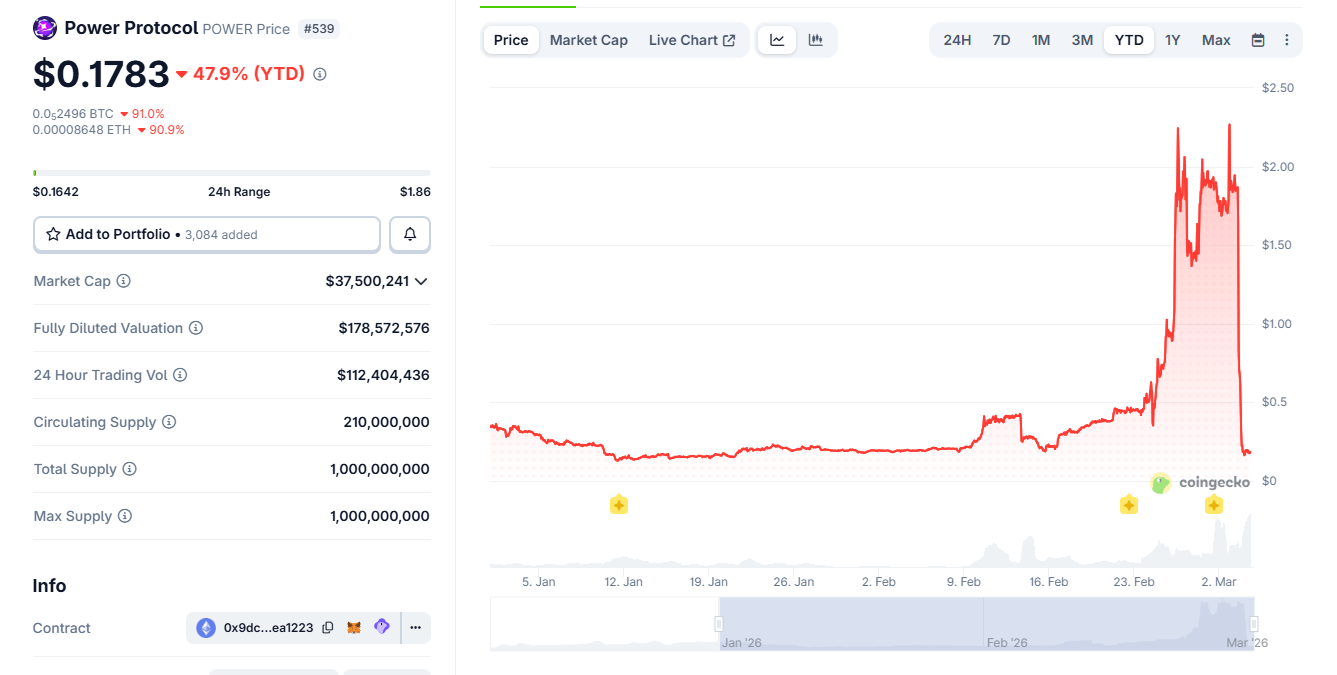Open 24 Hour Trading Vol info icon
This screenshot has height=675, width=1337.
[180, 375]
